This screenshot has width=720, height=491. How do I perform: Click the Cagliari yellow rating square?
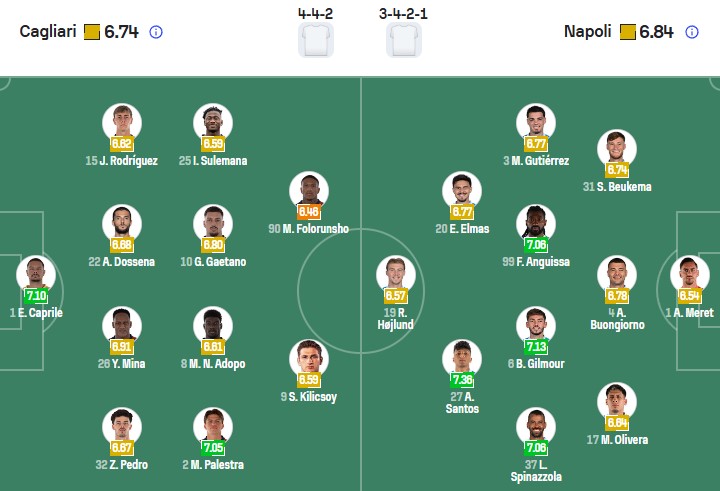tap(92, 32)
